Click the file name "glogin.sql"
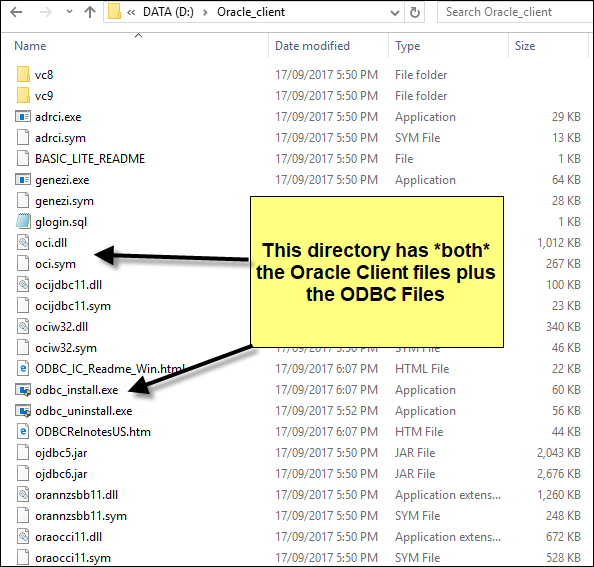The image size is (594, 567). coord(61,222)
